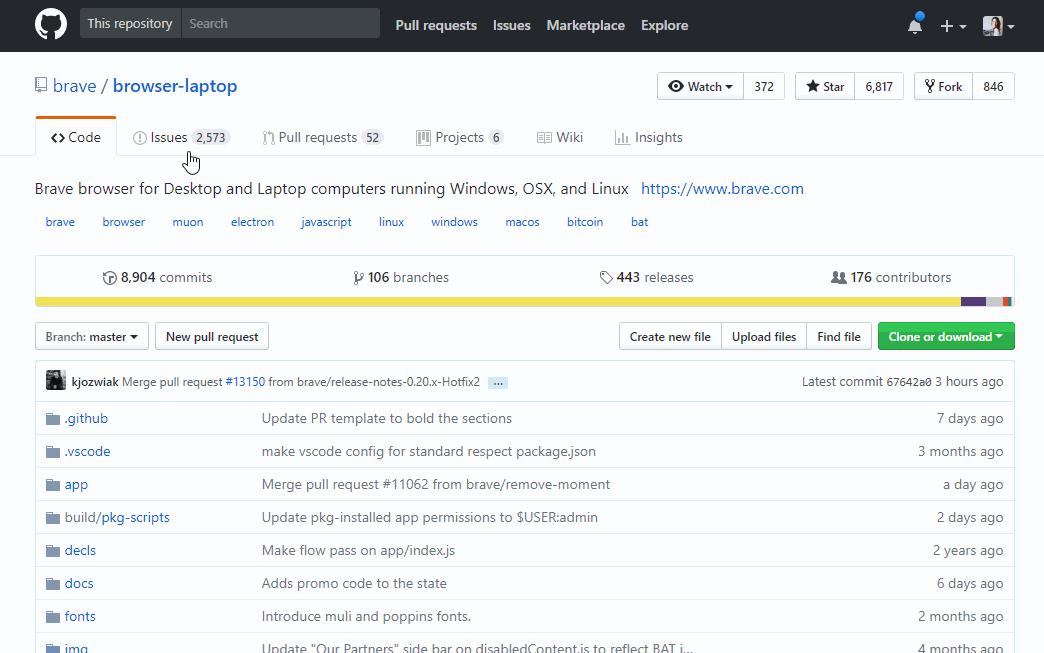Open the Clone or download dropdown
Screen dimensions: 1044x653
click(946, 337)
